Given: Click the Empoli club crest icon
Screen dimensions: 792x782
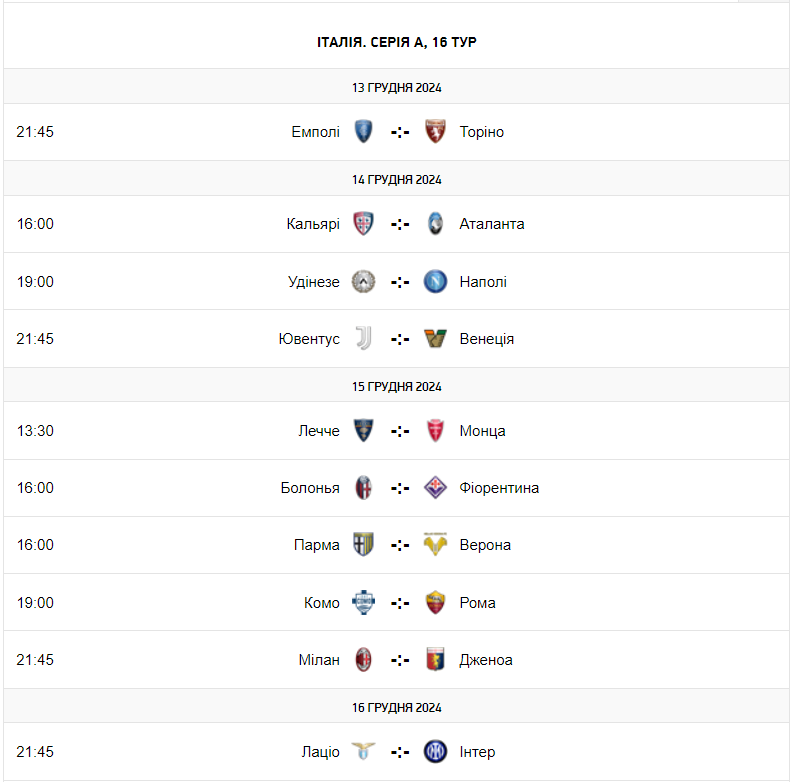Looking at the screenshot, I should pos(364,132).
